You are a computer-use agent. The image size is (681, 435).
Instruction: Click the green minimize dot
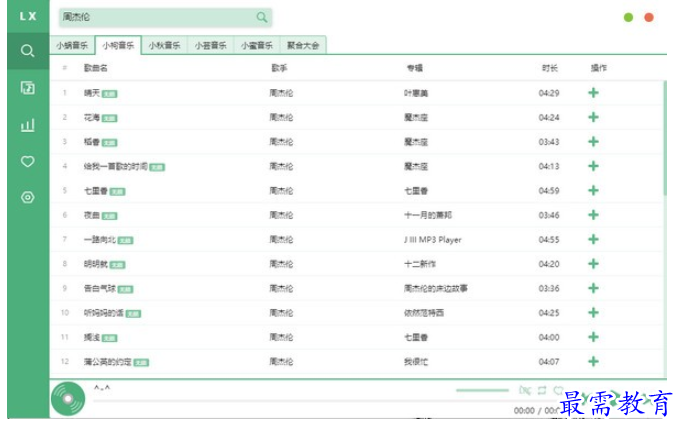click(628, 17)
